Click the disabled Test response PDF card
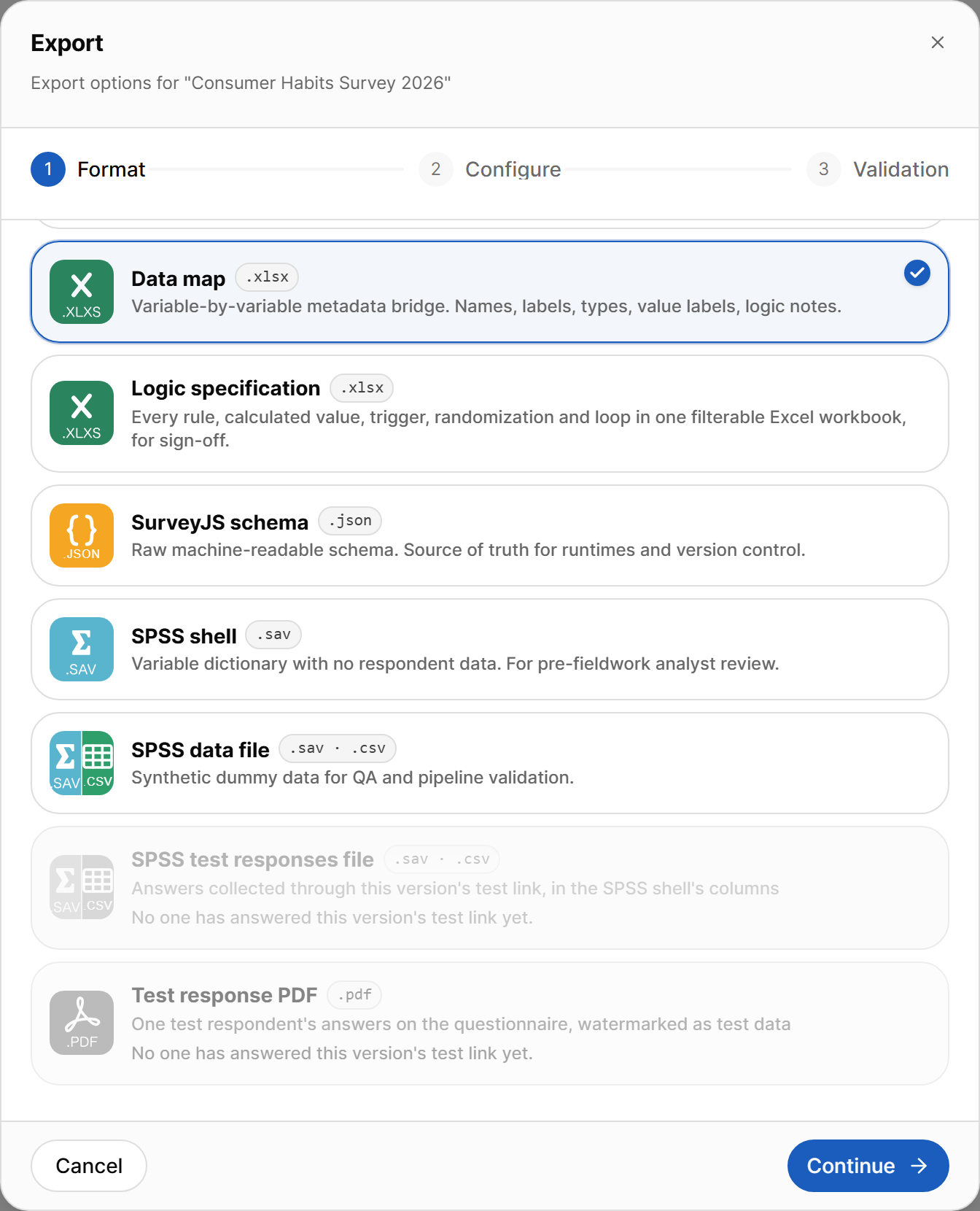This screenshot has width=980, height=1211. (x=490, y=1024)
